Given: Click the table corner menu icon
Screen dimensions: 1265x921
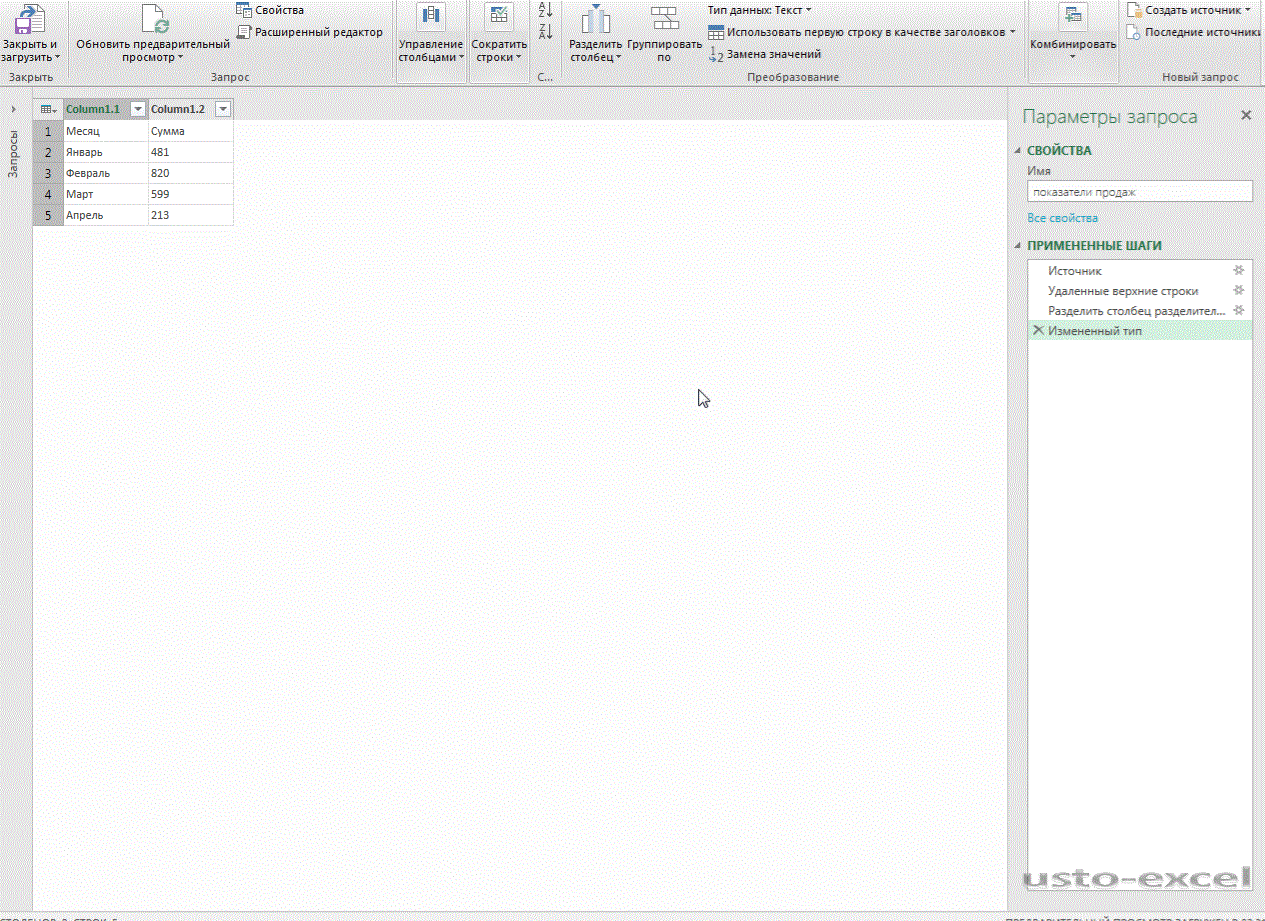Looking at the screenshot, I should tap(48, 109).
